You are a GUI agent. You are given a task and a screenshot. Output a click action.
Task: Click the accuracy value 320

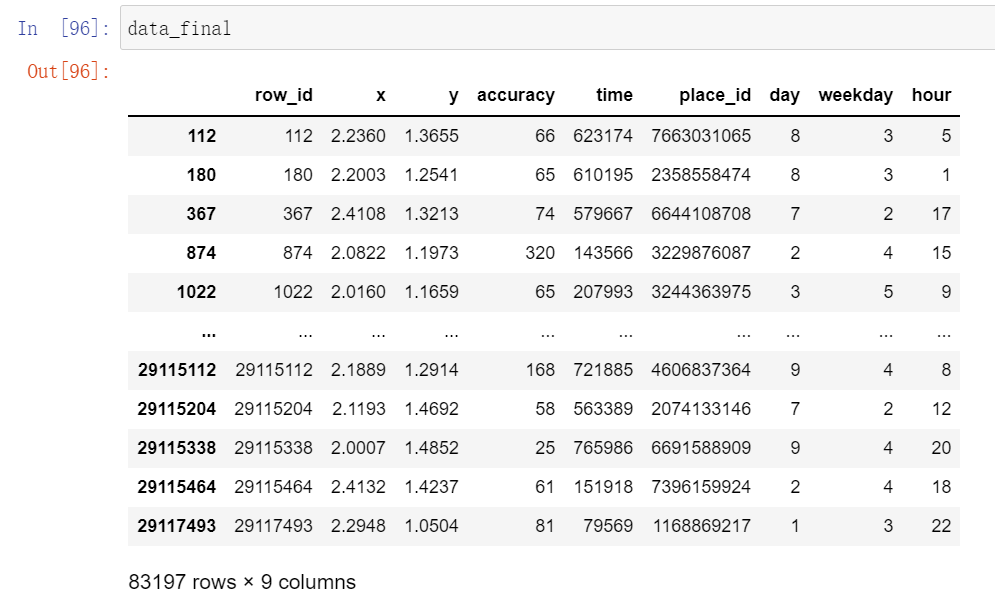(x=539, y=253)
